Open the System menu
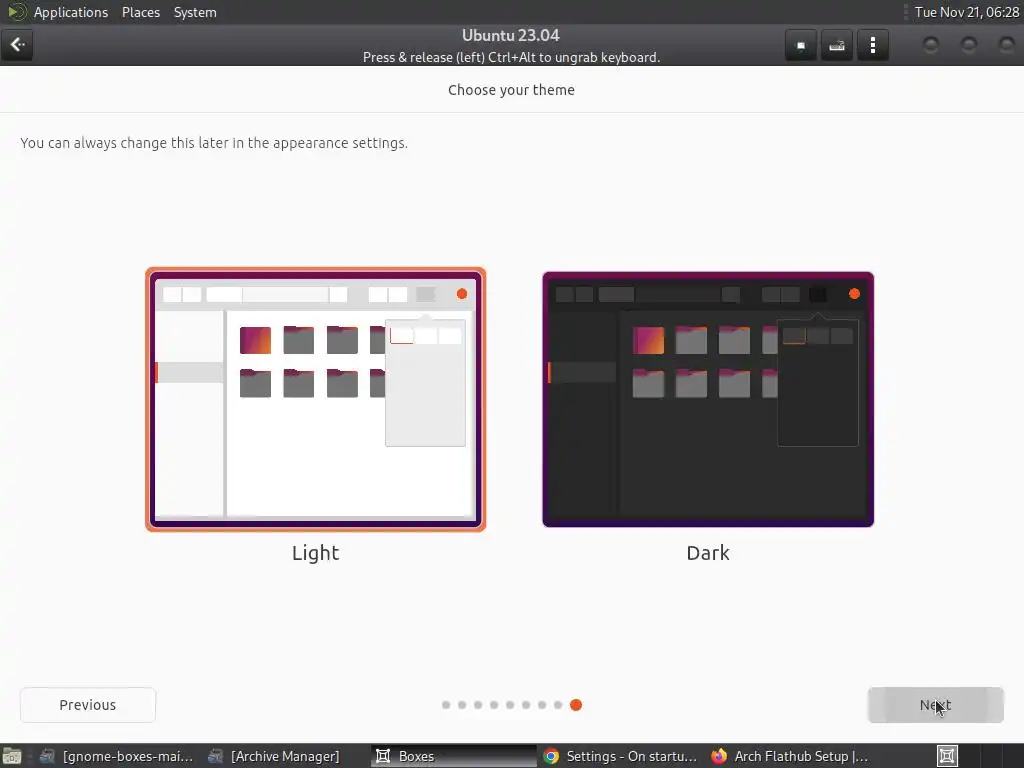Image resolution: width=1024 pixels, height=768 pixels. 195,12
